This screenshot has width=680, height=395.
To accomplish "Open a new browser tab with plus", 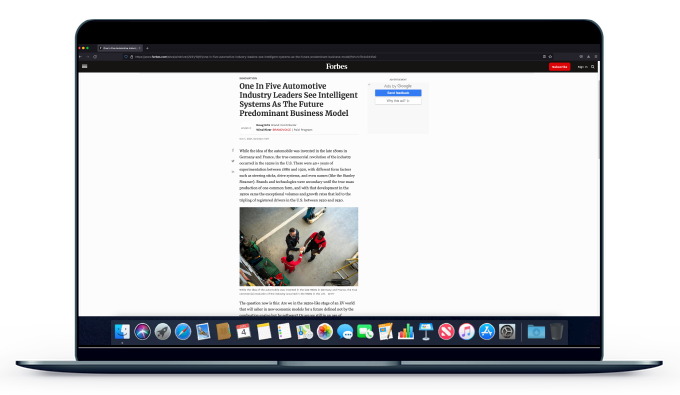I will pyautogui.click(x=147, y=48).
